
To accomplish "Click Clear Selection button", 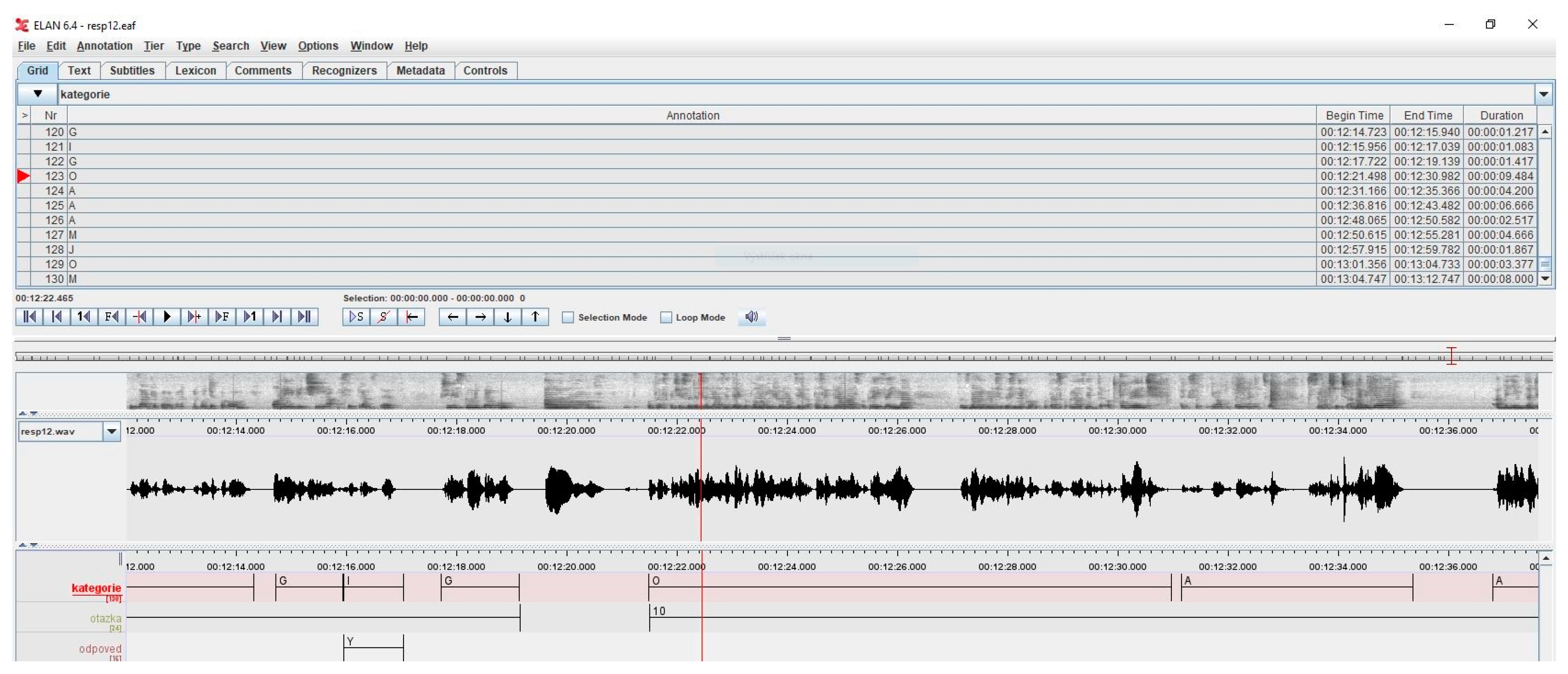I will point(383,316).
